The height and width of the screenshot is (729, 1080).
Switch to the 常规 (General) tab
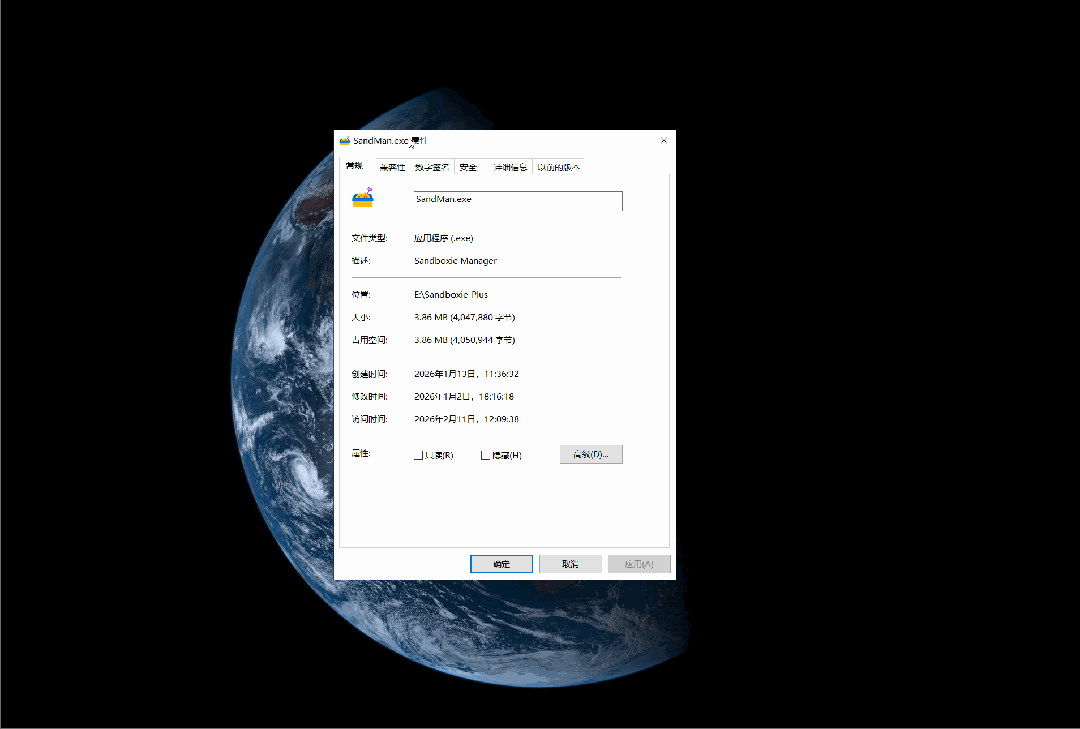354,167
